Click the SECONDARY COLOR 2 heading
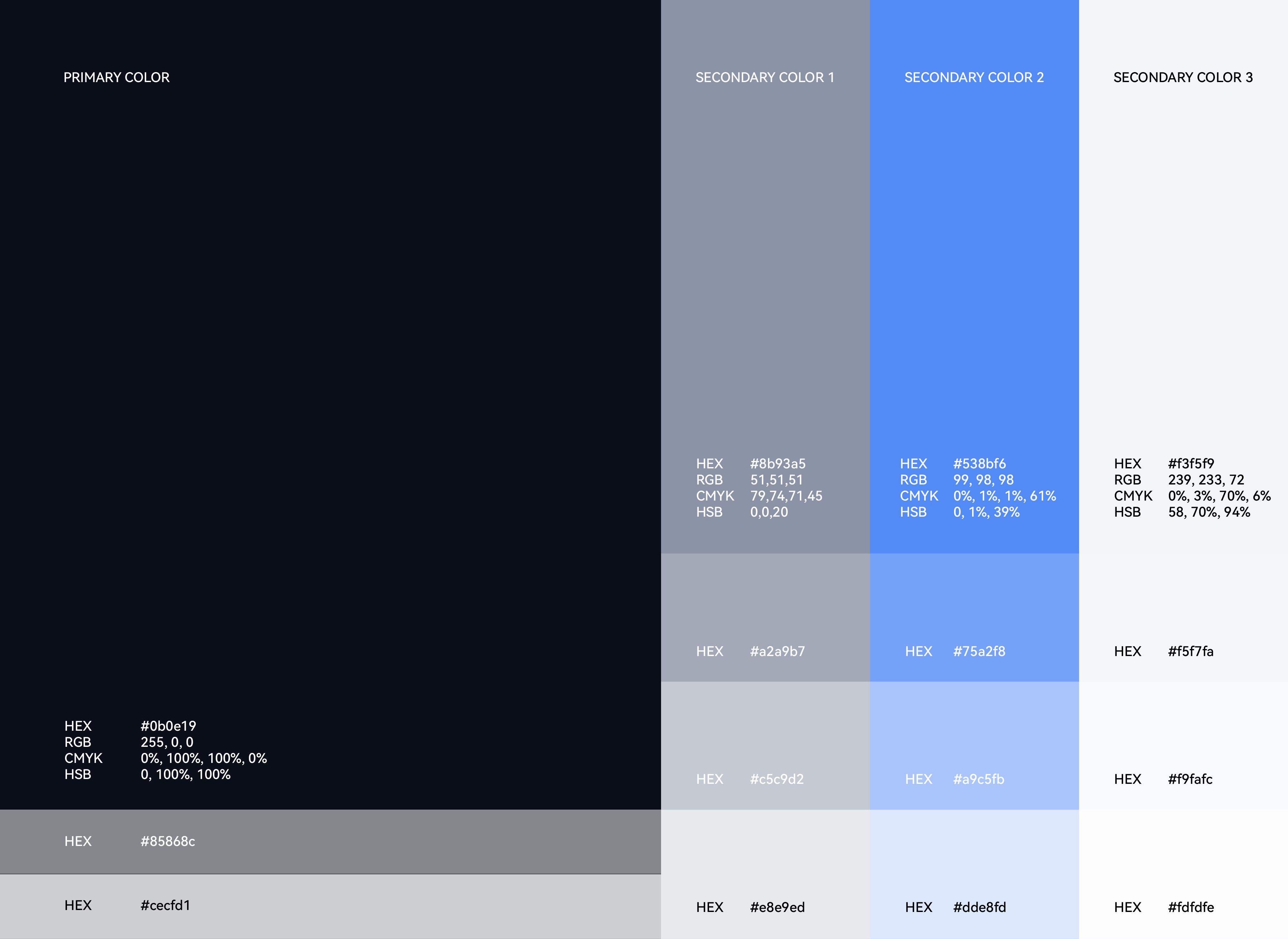1288x939 pixels. pyautogui.click(x=974, y=77)
